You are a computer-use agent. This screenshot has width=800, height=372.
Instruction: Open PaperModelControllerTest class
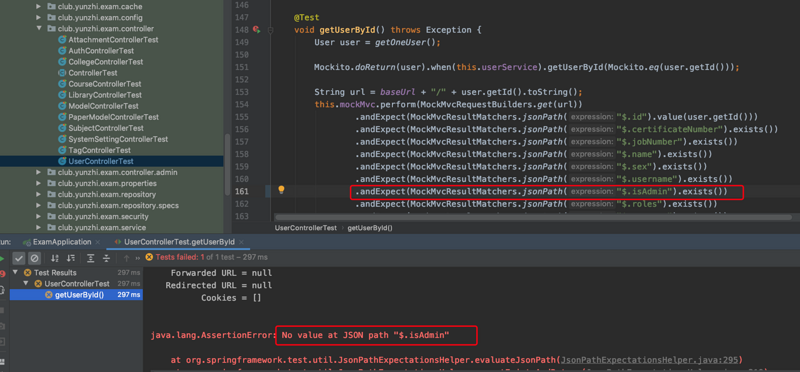point(113,117)
